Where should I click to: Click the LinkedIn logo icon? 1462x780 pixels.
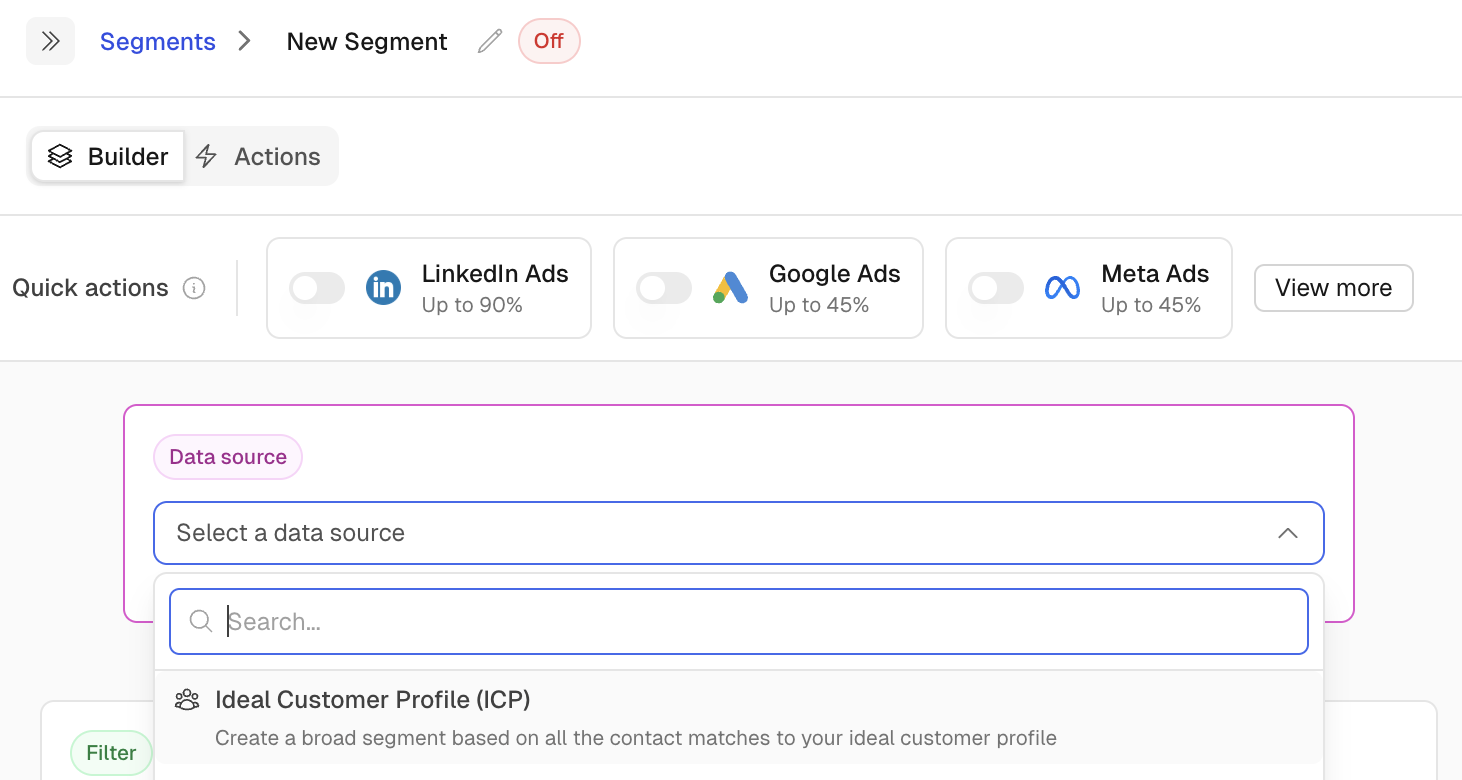[383, 288]
